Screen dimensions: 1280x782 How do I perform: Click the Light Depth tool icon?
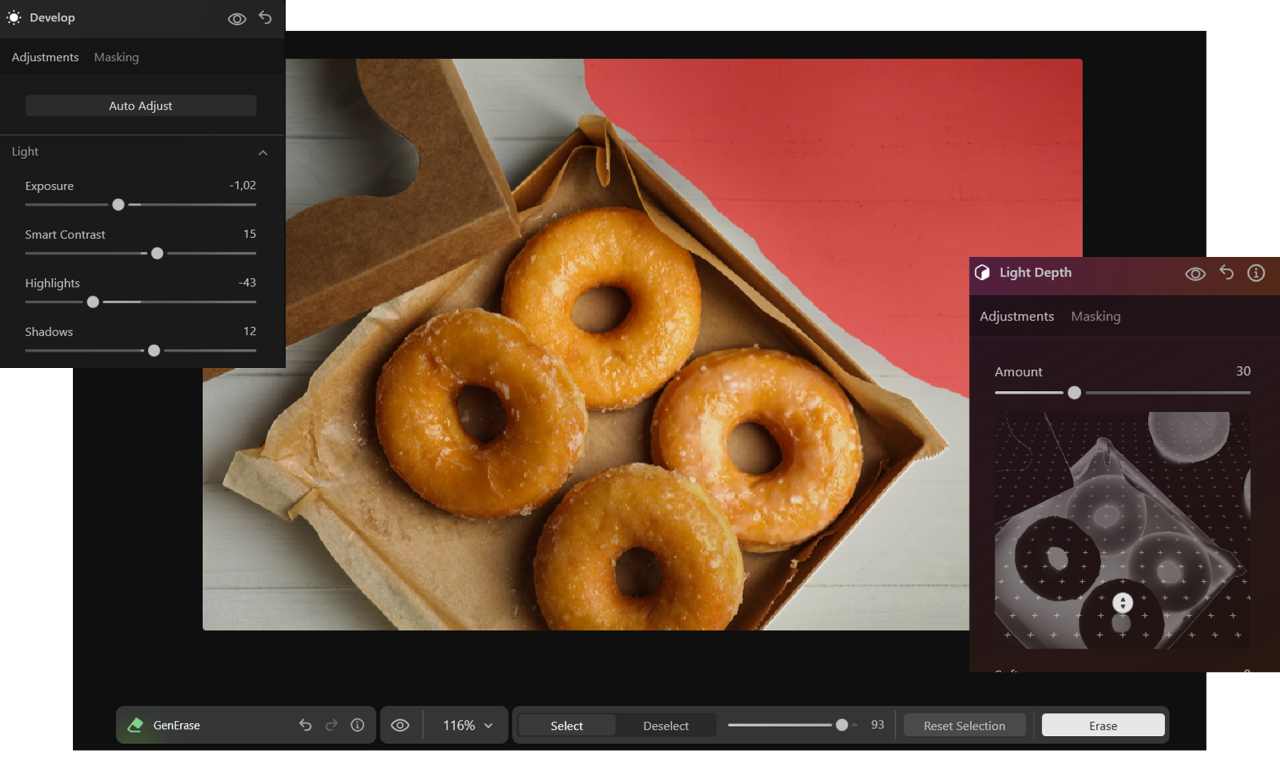point(982,272)
